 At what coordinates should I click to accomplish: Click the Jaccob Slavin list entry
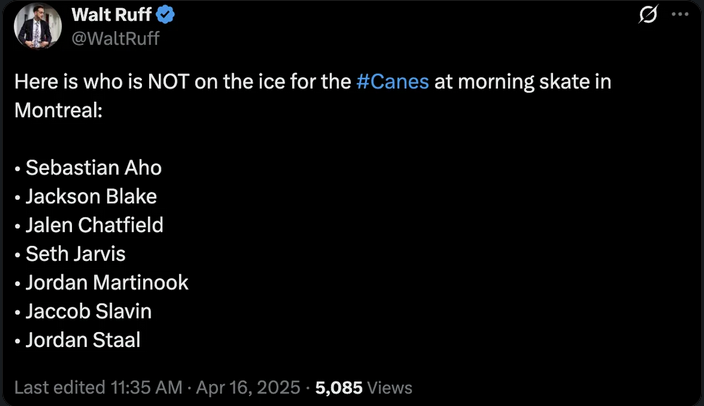(89, 312)
